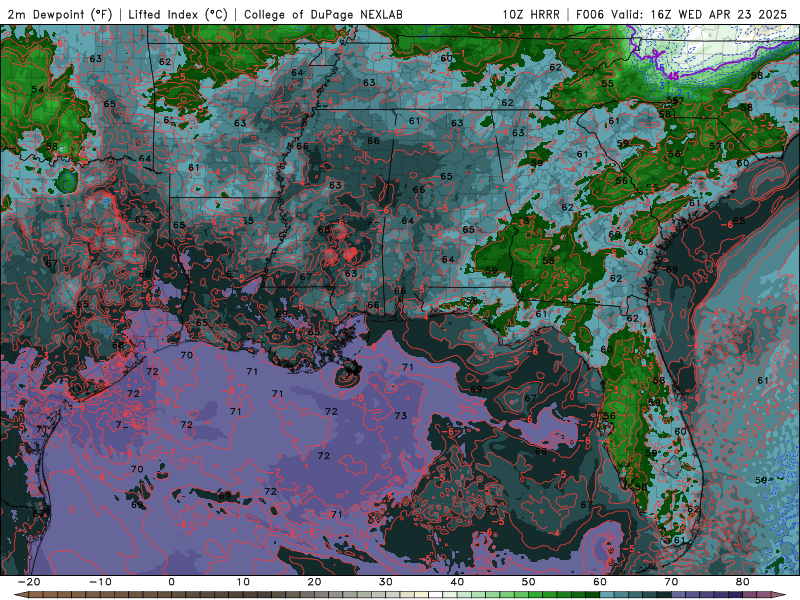Click the 80 label on the color scale
This screenshot has width=800, height=600.
coord(743,582)
